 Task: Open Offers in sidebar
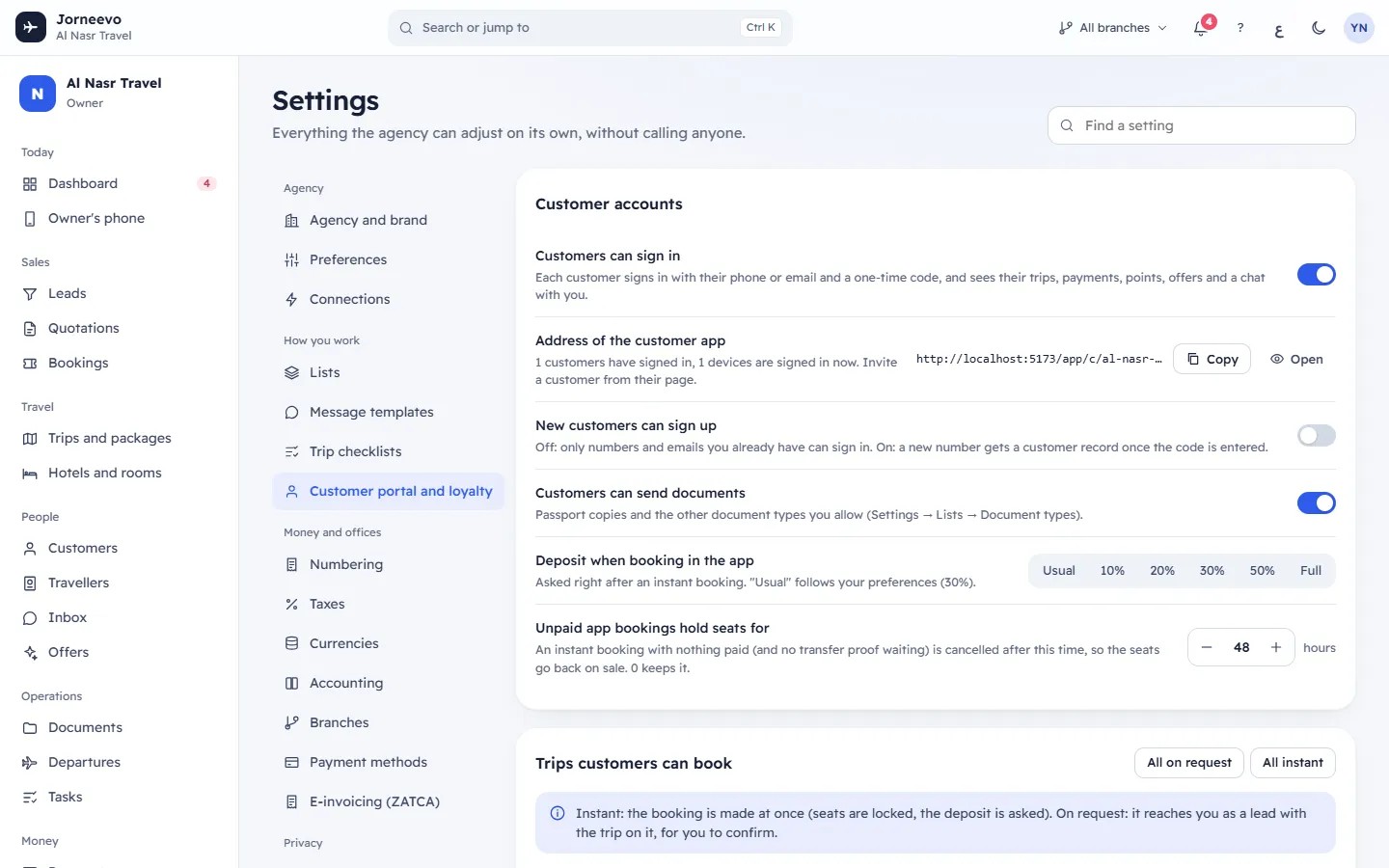tap(119, 652)
